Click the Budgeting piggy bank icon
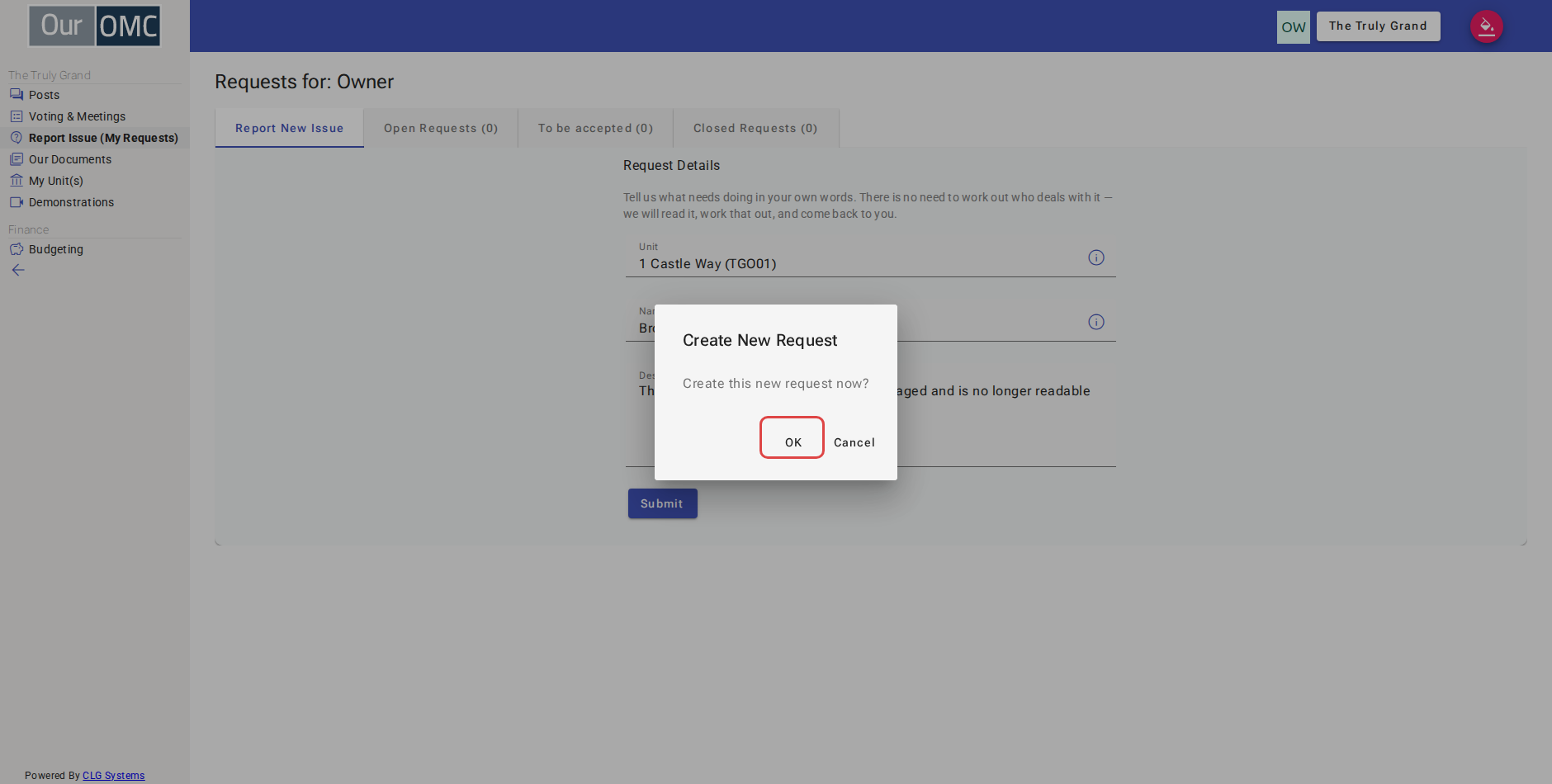 (17, 249)
